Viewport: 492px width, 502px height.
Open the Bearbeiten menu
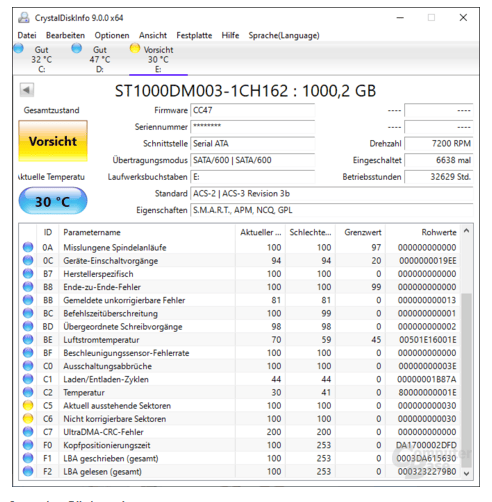click(65, 35)
